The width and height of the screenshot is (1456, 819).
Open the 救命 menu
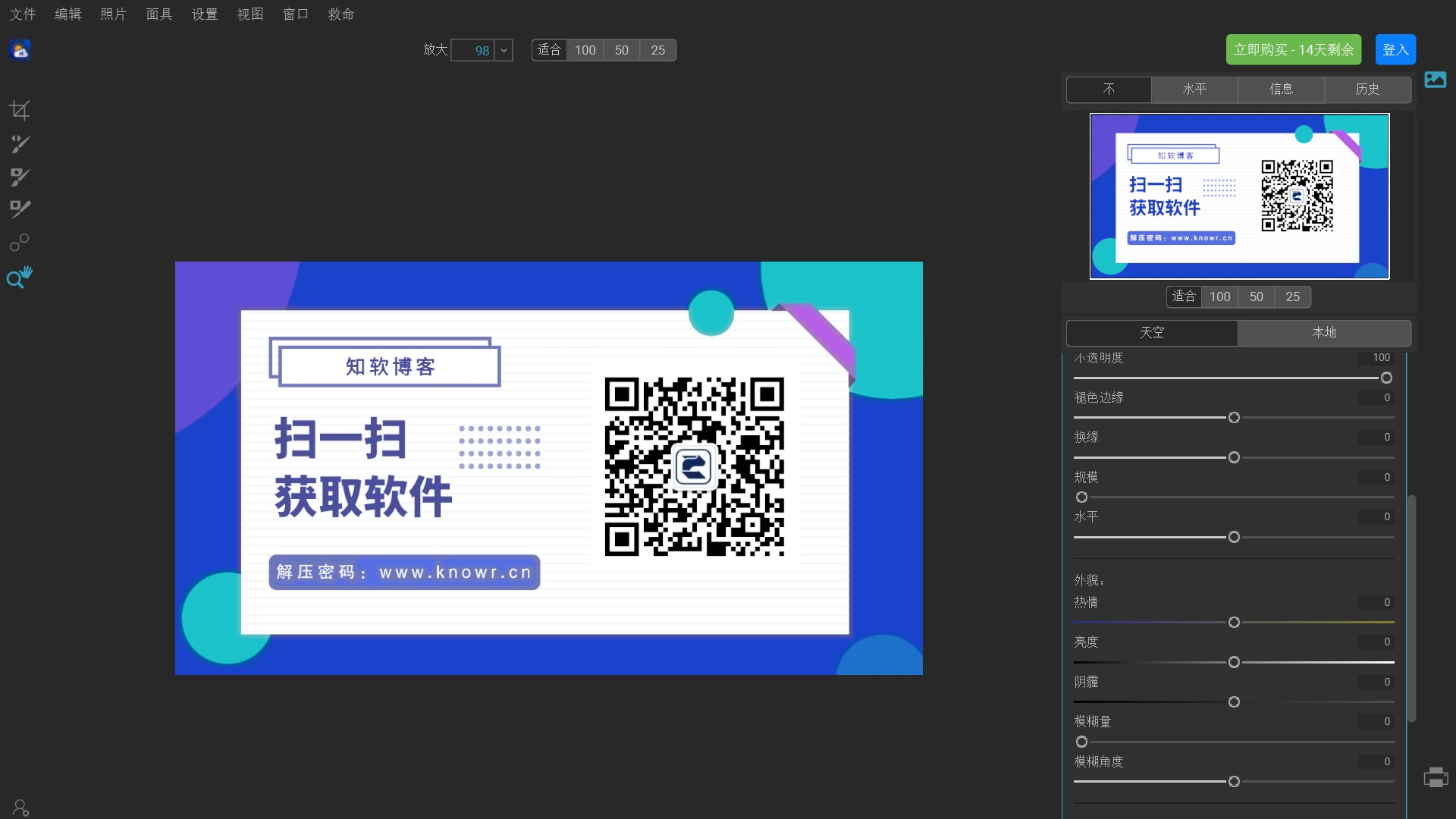(x=341, y=14)
